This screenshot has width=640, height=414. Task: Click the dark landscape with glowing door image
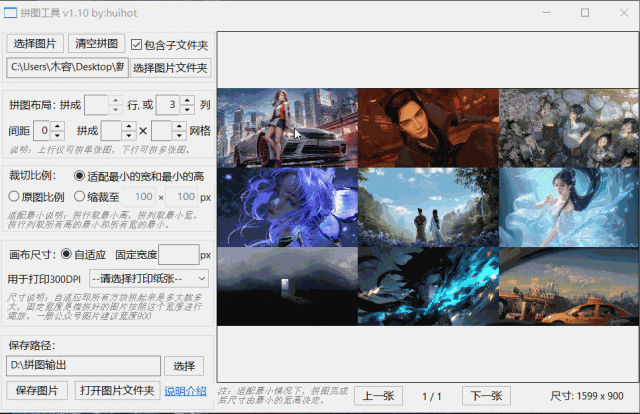click(x=287, y=286)
